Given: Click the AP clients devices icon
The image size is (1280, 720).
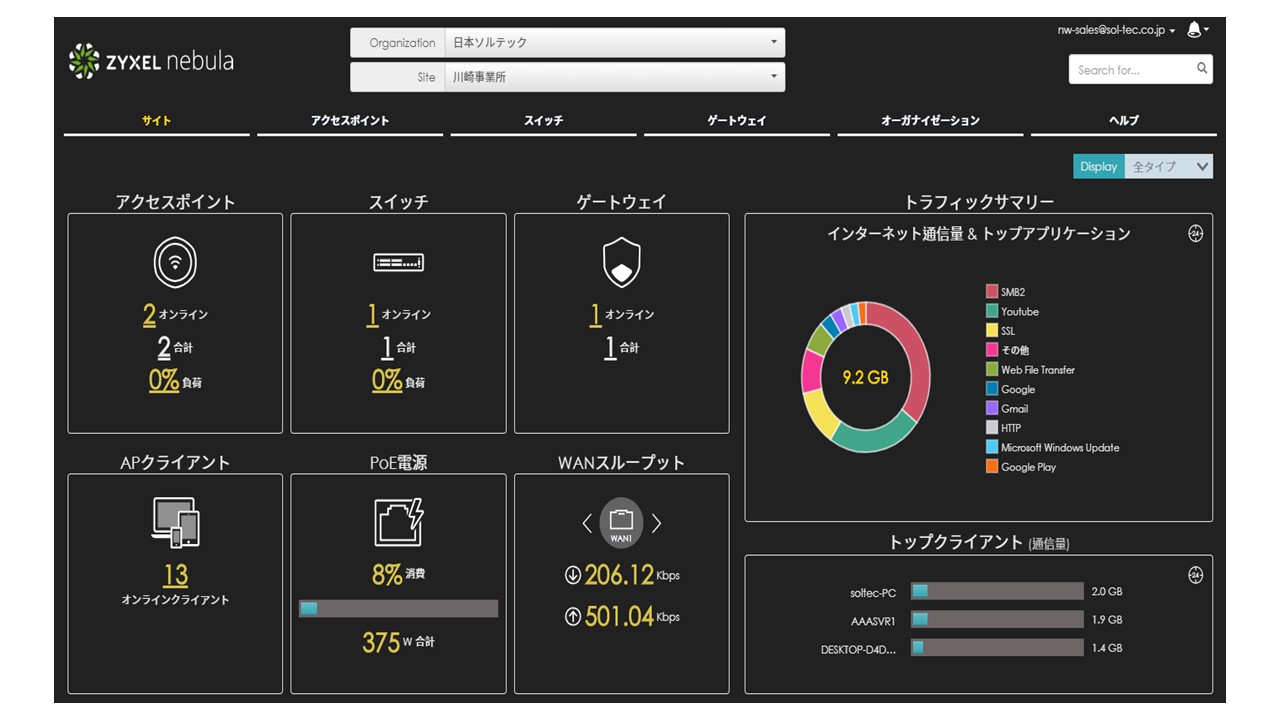Looking at the screenshot, I should point(175,523).
